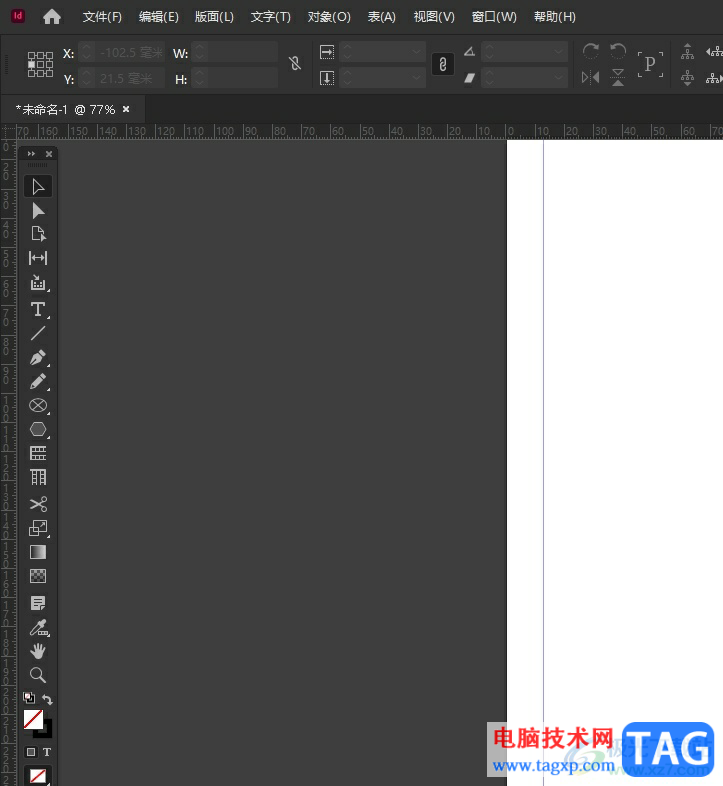This screenshot has width=723, height=786.
Task: Click the reference point locator grid
Action: 40,65
